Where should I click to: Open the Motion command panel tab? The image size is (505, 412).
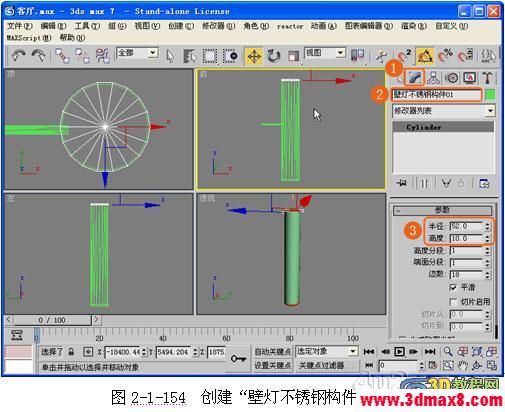click(x=452, y=78)
